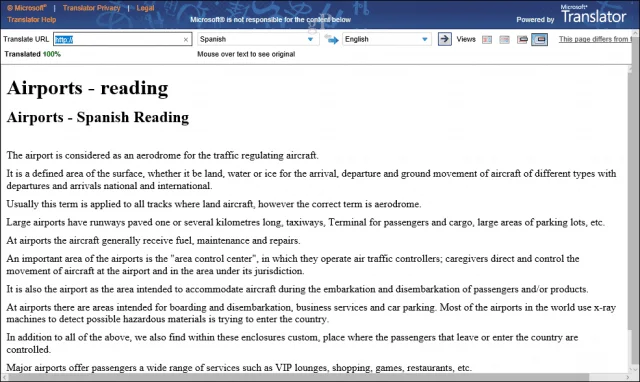Select the top/bottom view icon
This screenshot has height=382, width=640.
pos(504,40)
